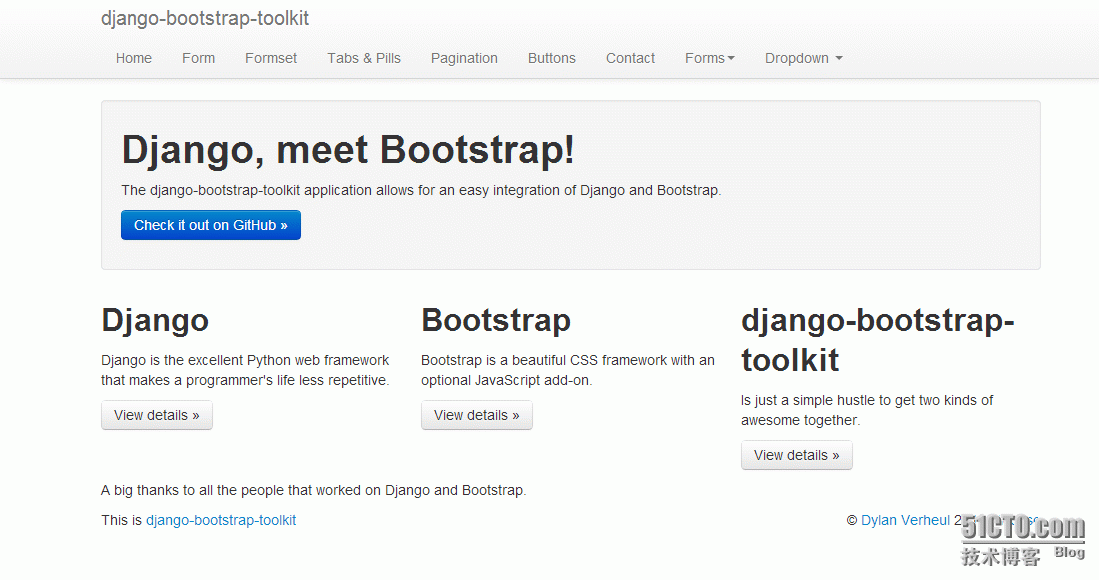
Task: Click 'Django is the excellent Python web framework' text
Action: coord(245,360)
